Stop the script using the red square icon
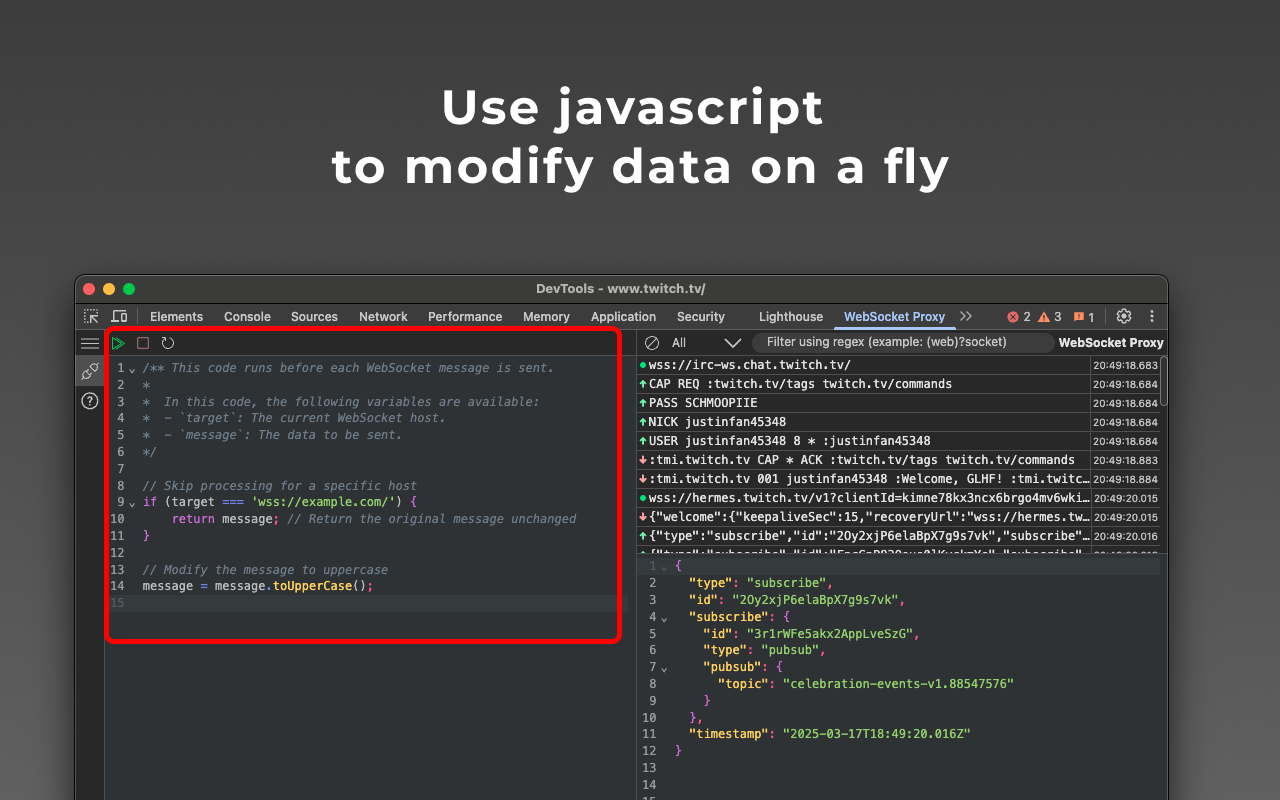The image size is (1280, 800). coord(143,343)
